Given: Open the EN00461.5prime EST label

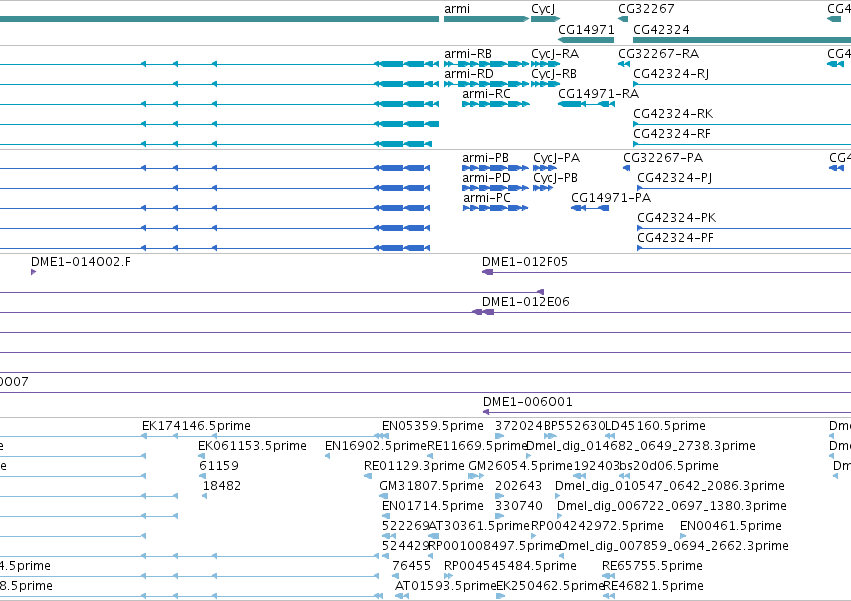Looking at the screenshot, I should coord(731,527).
